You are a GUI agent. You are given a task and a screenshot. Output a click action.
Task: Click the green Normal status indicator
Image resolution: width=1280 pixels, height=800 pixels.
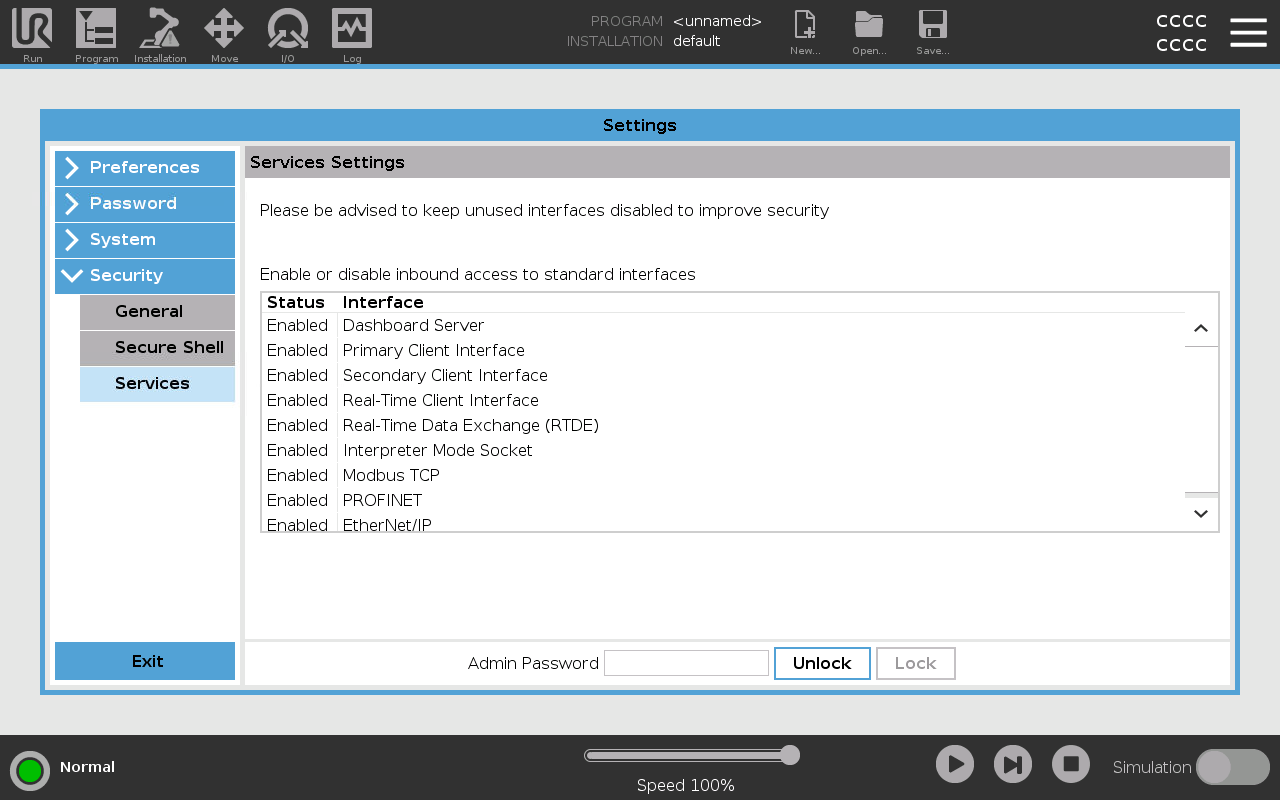tap(30, 770)
